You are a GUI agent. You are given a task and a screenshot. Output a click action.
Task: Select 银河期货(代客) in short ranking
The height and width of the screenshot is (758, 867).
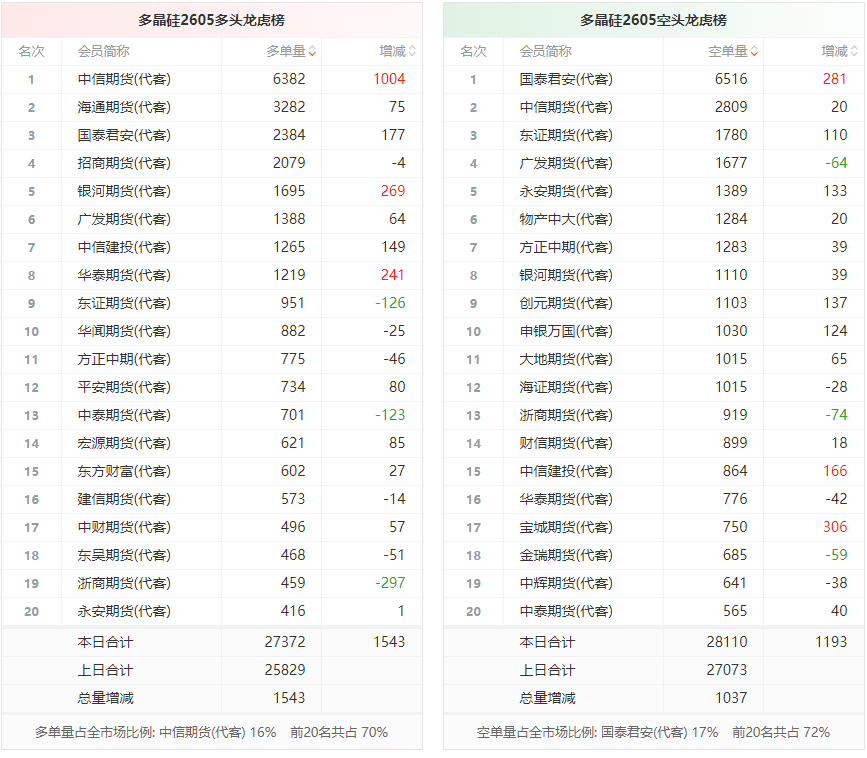click(x=566, y=275)
